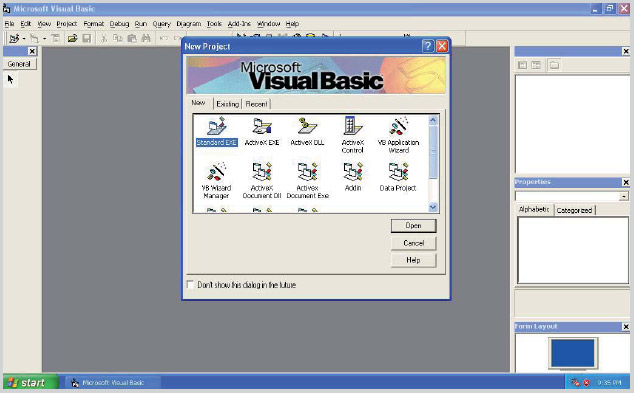This screenshot has height=393, width=635.
Task: Select the ActiveX Document Dll icon
Action: point(262,172)
